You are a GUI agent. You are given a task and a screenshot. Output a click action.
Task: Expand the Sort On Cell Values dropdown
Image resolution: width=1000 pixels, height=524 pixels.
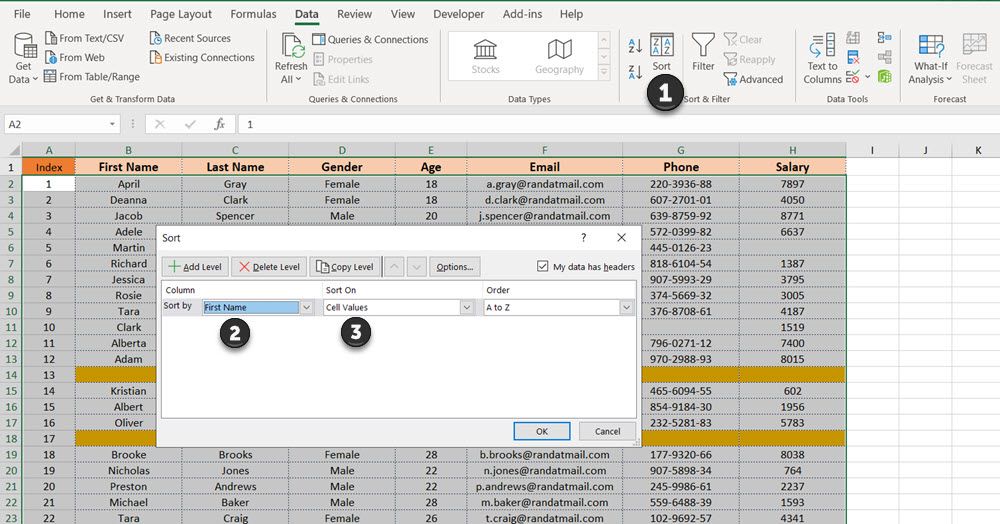[x=466, y=308]
